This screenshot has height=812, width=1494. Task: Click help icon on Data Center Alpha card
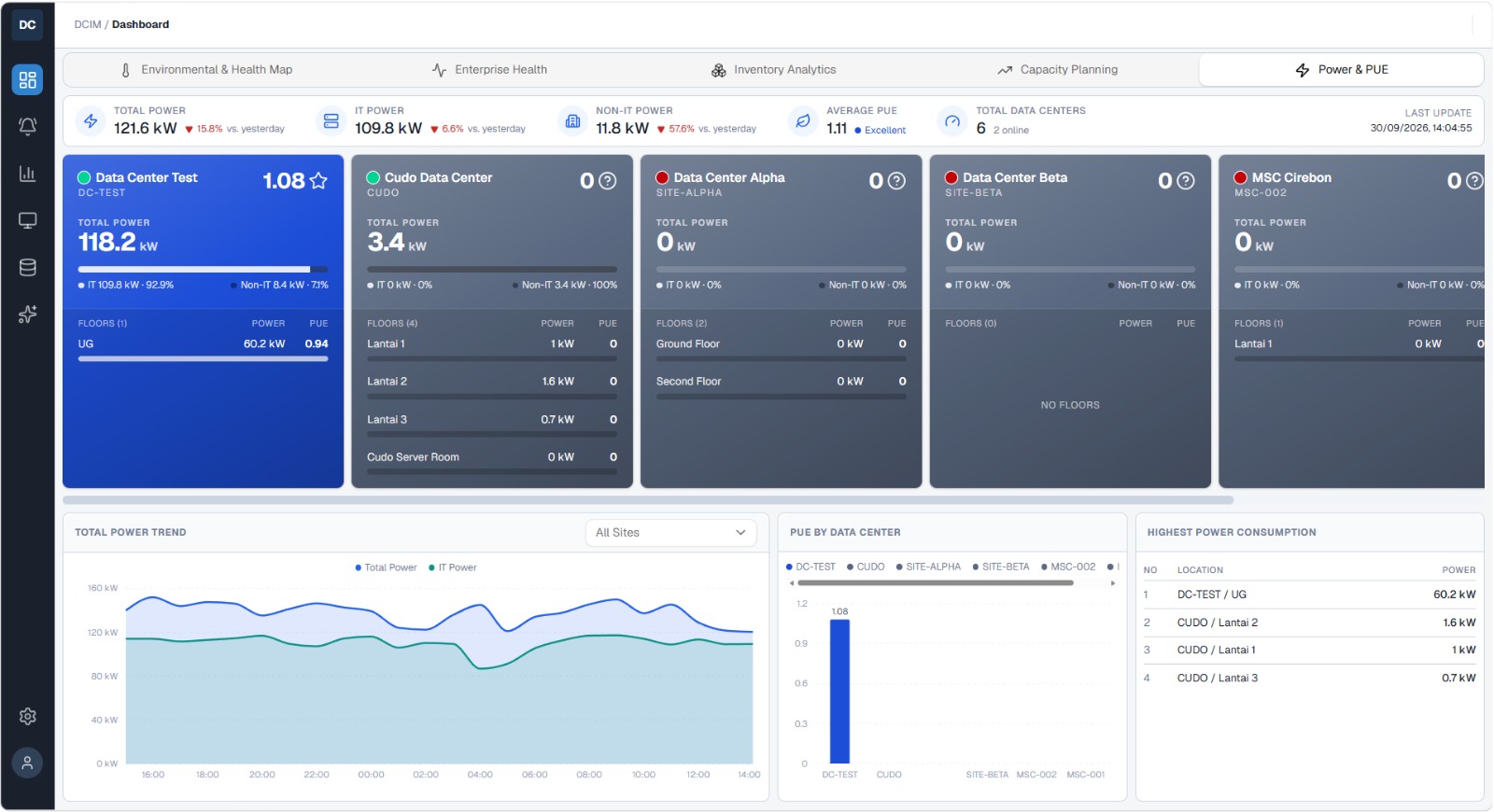point(896,181)
